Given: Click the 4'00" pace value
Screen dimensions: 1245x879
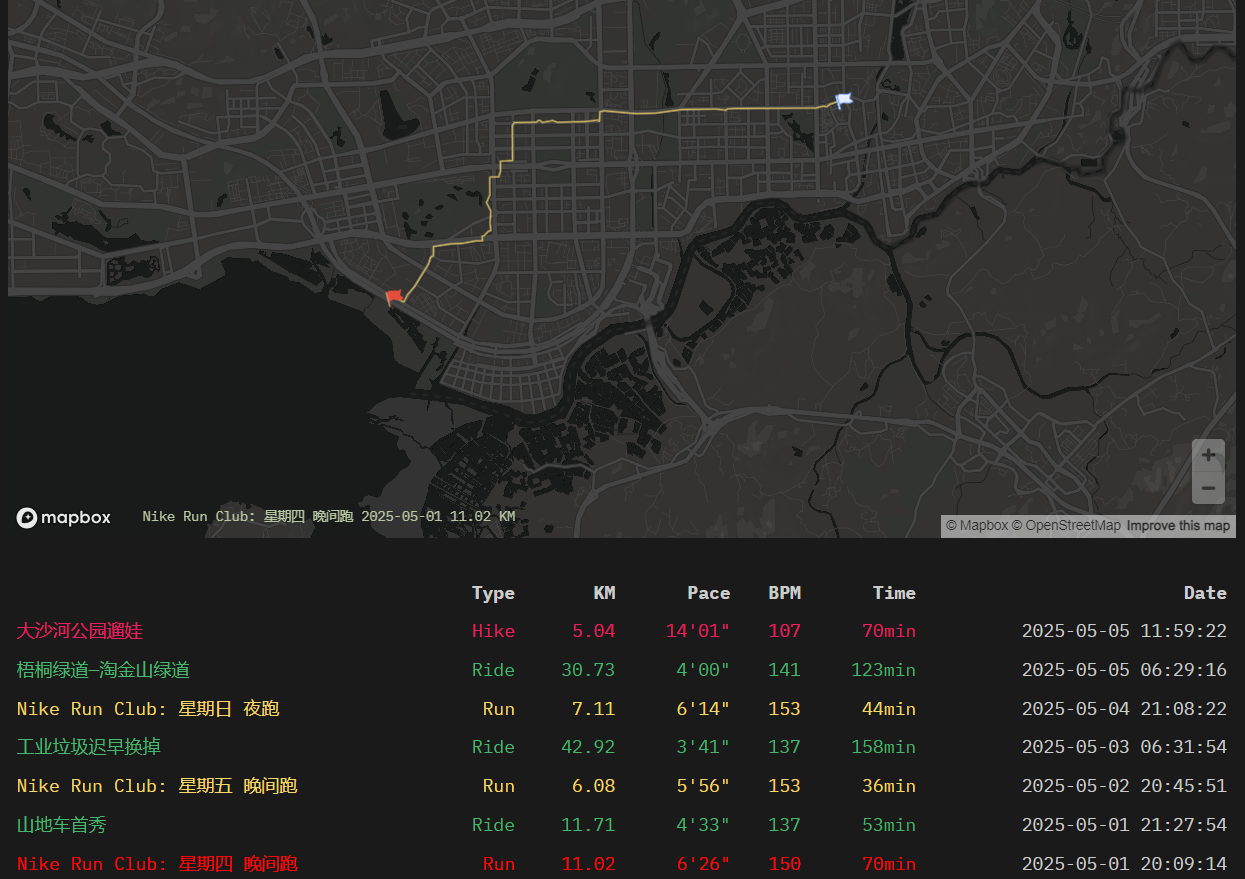Looking at the screenshot, I should (703, 670).
